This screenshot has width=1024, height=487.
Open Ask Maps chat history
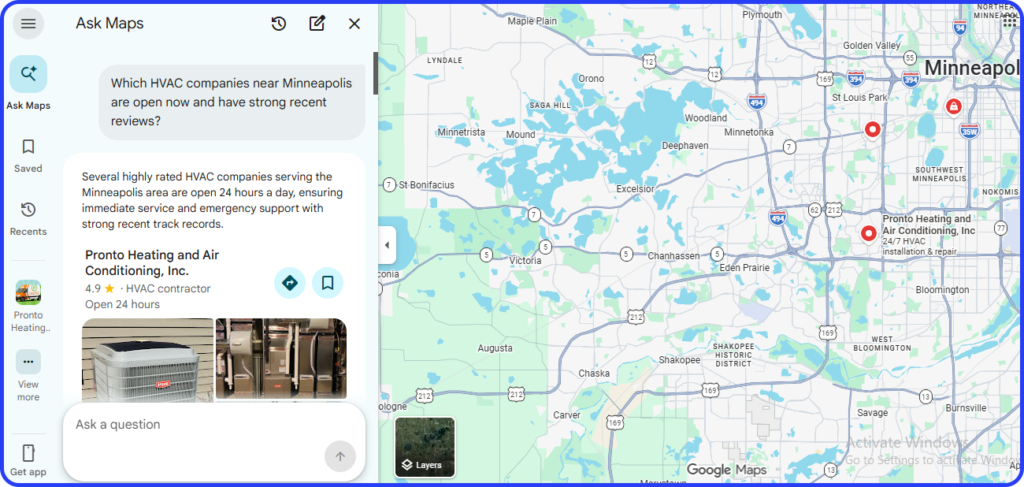[x=279, y=24]
